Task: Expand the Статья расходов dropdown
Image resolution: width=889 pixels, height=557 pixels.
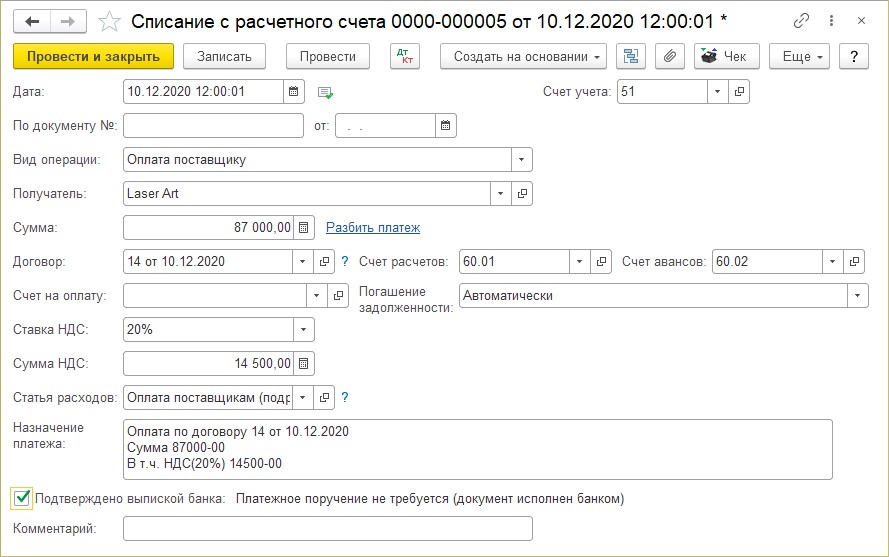Action: pos(303,398)
